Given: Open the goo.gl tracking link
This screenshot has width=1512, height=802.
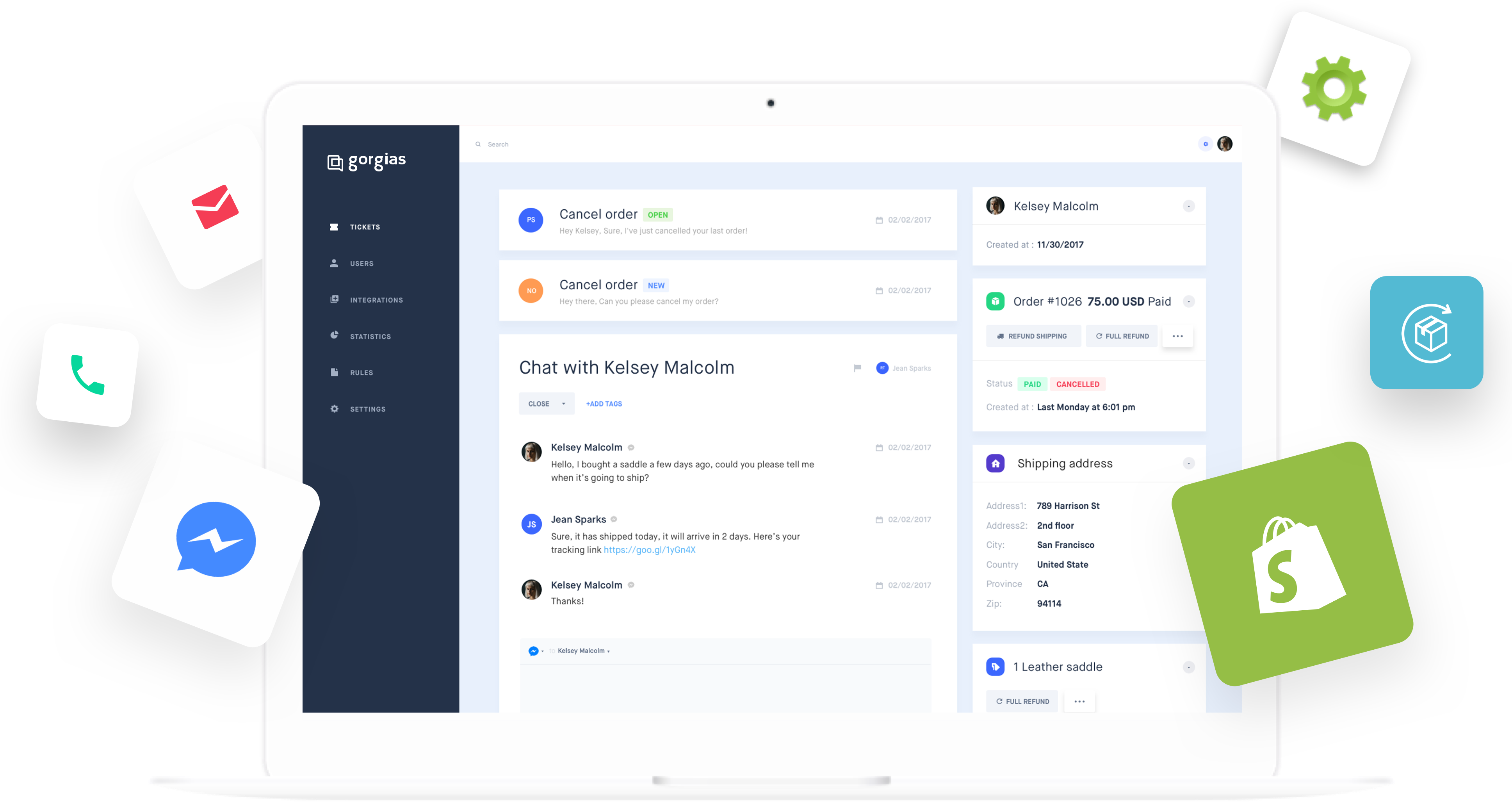Looking at the screenshot, I should [649, 550].
